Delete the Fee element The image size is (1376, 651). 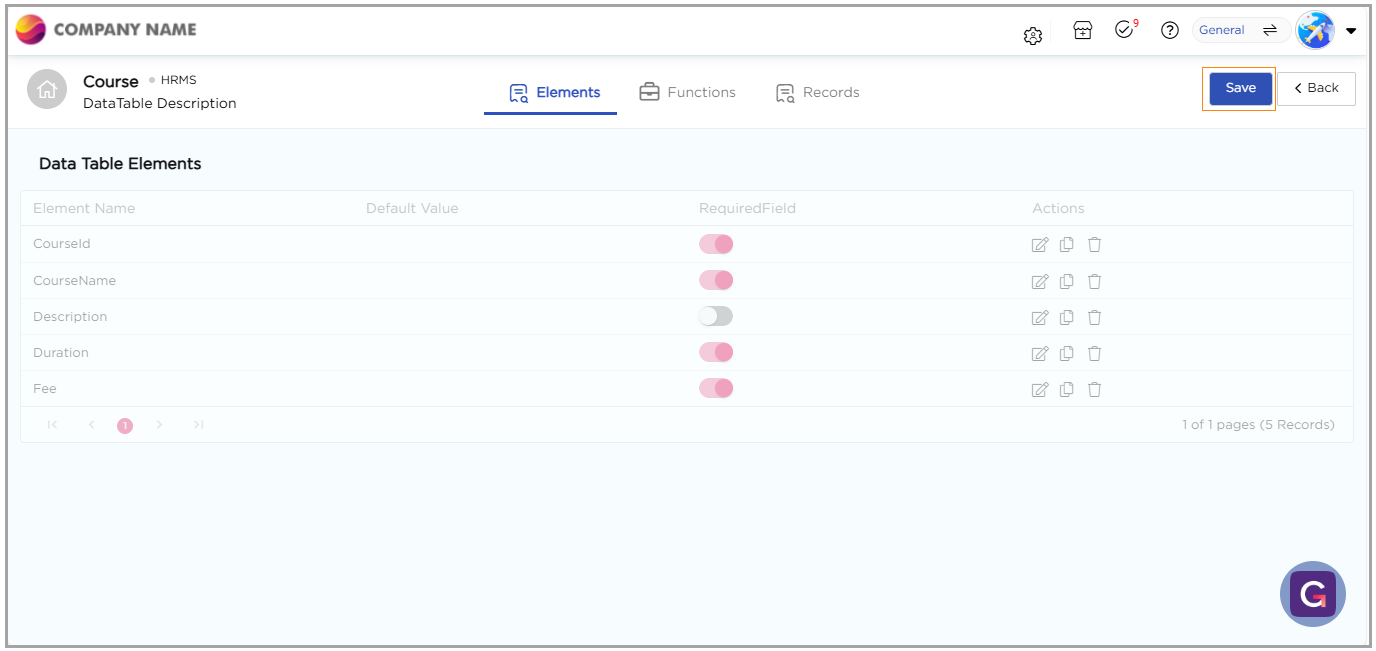[x=1095, y=389]
